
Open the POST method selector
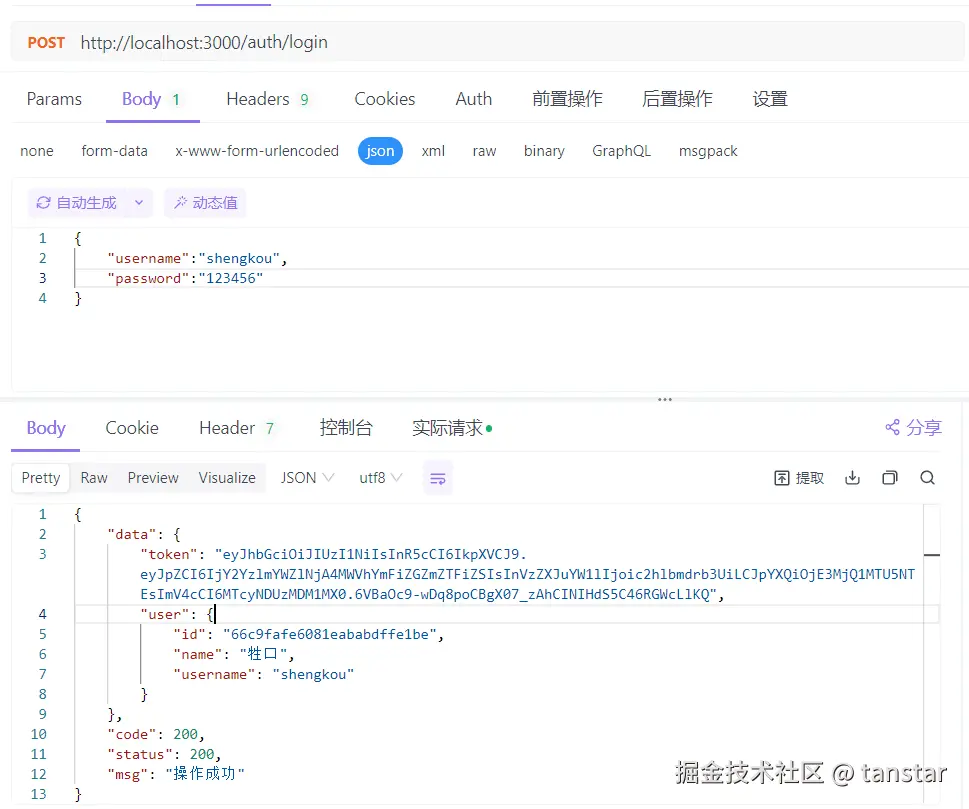click(x=46, y=43)
